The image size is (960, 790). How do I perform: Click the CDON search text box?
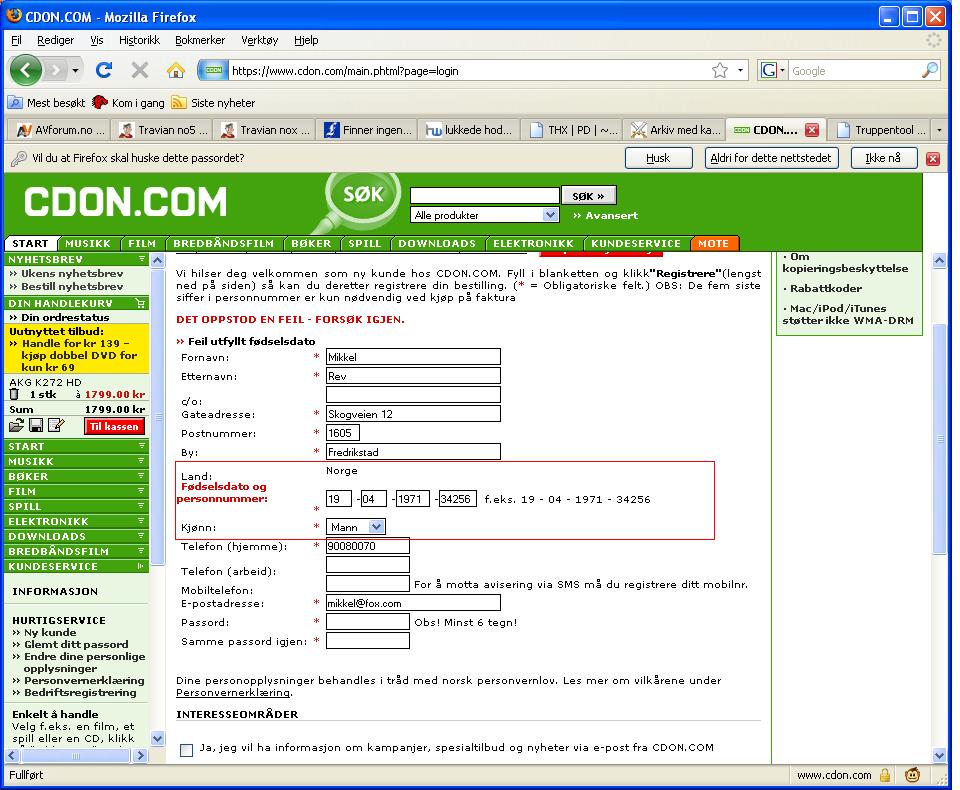[485, 195]
